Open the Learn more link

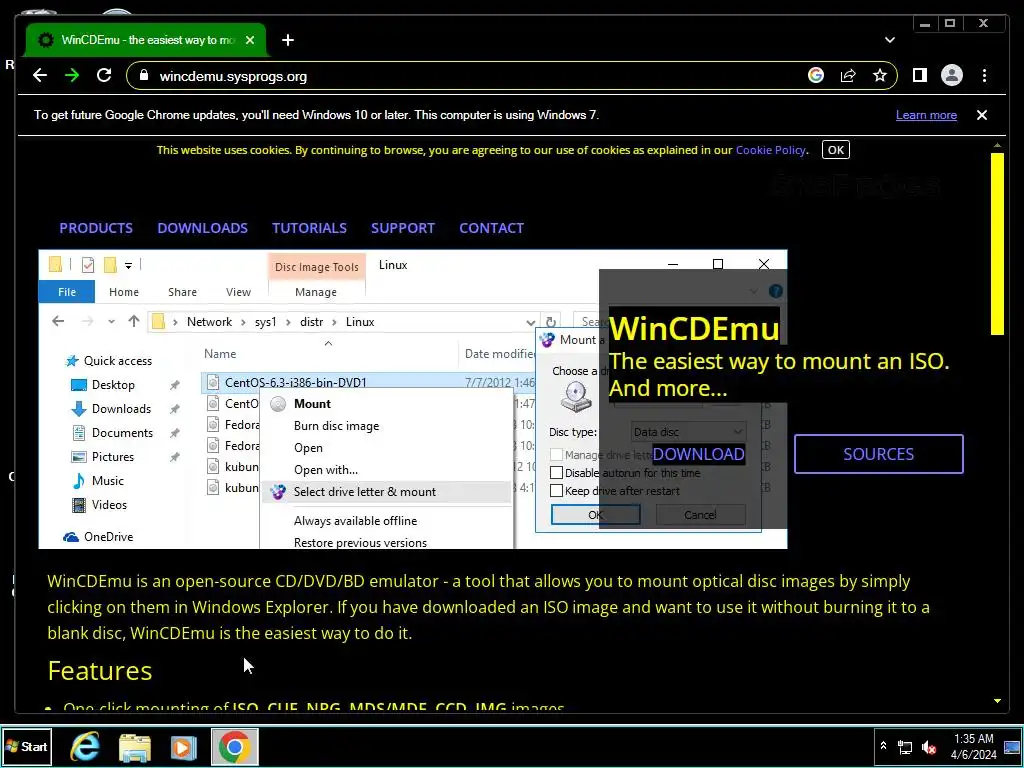coord(926,115)
